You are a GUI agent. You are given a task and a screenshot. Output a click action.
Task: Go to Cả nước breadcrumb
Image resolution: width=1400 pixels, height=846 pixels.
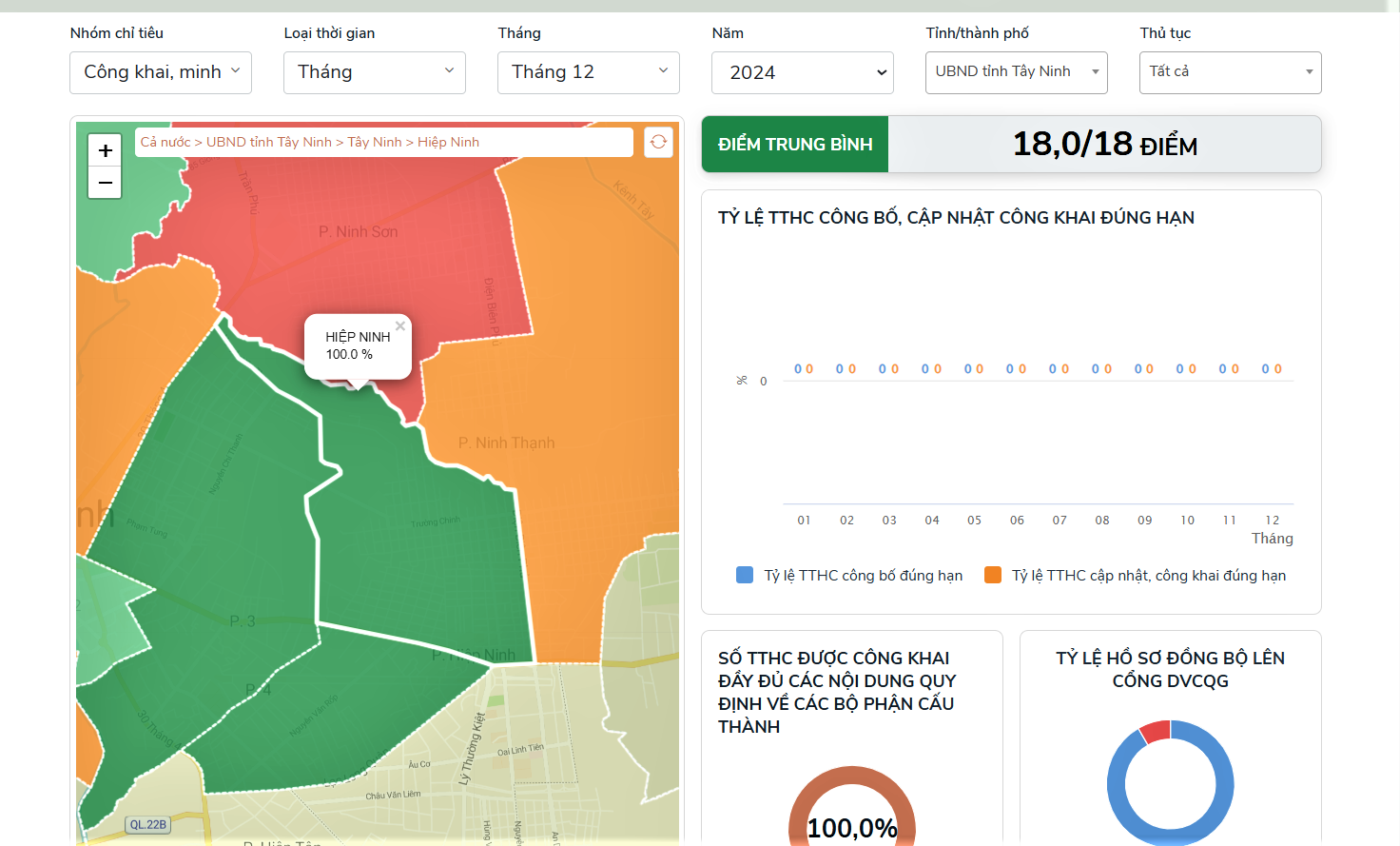tap(165, 142)
